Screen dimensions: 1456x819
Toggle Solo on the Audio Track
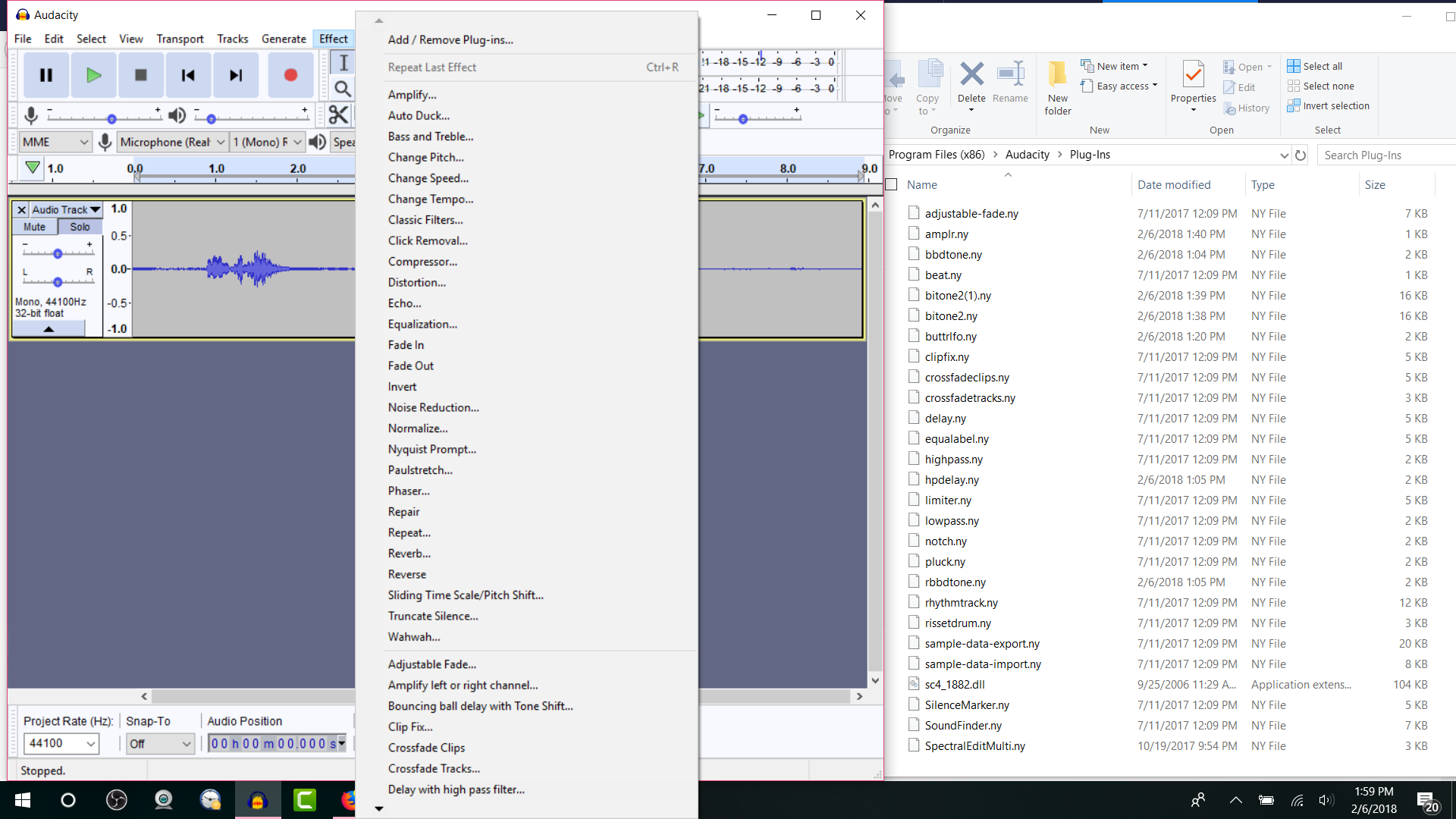[x=80, y=227]
